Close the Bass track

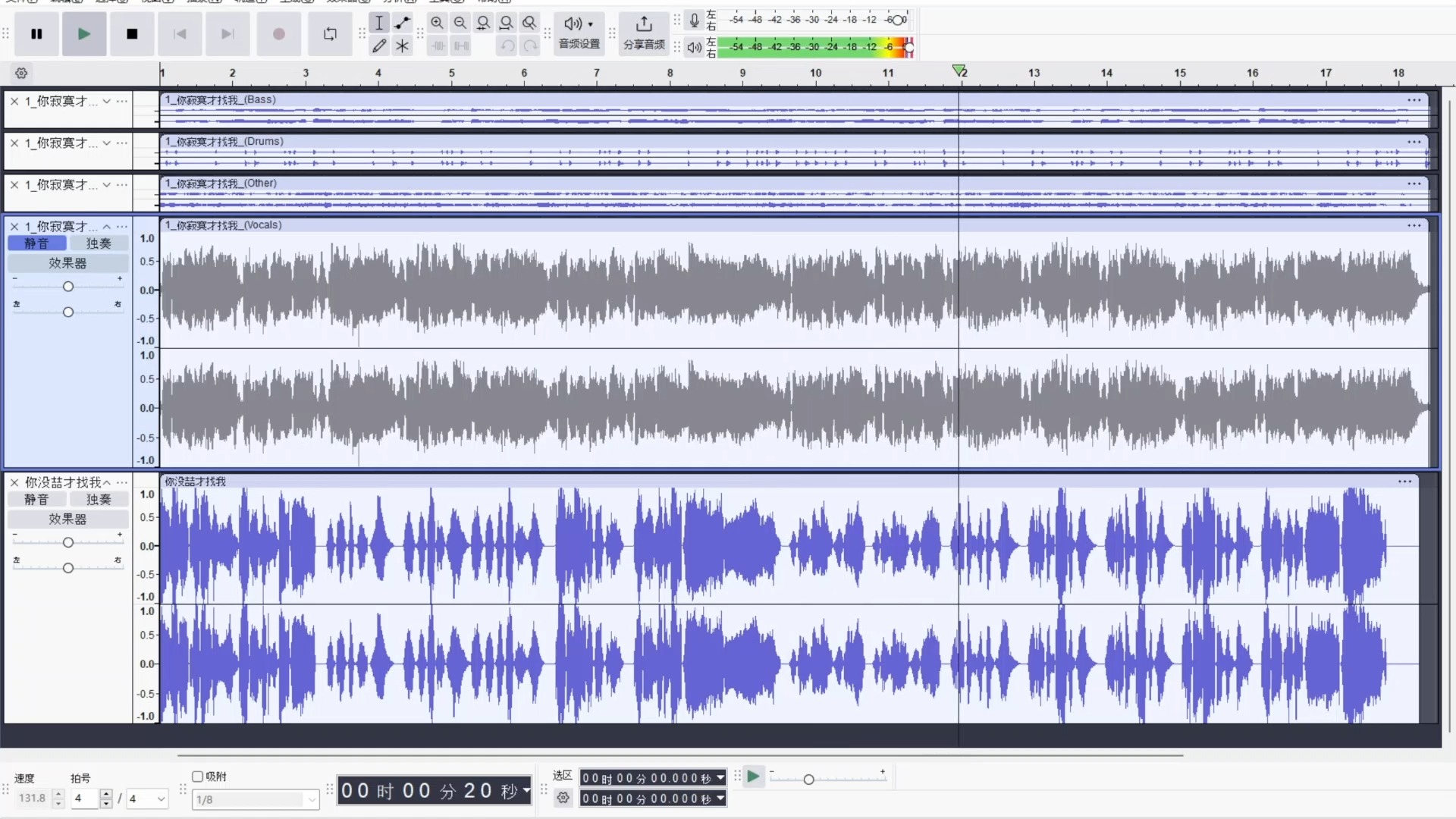click(x=14, y=101)
